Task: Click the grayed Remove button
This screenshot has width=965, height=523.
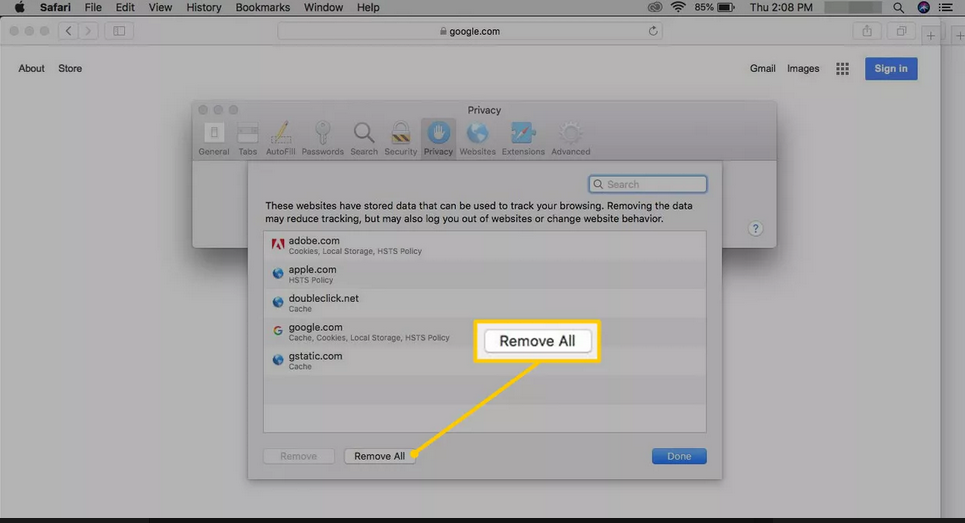Action: pyautogui.click(x=298, y=456)
